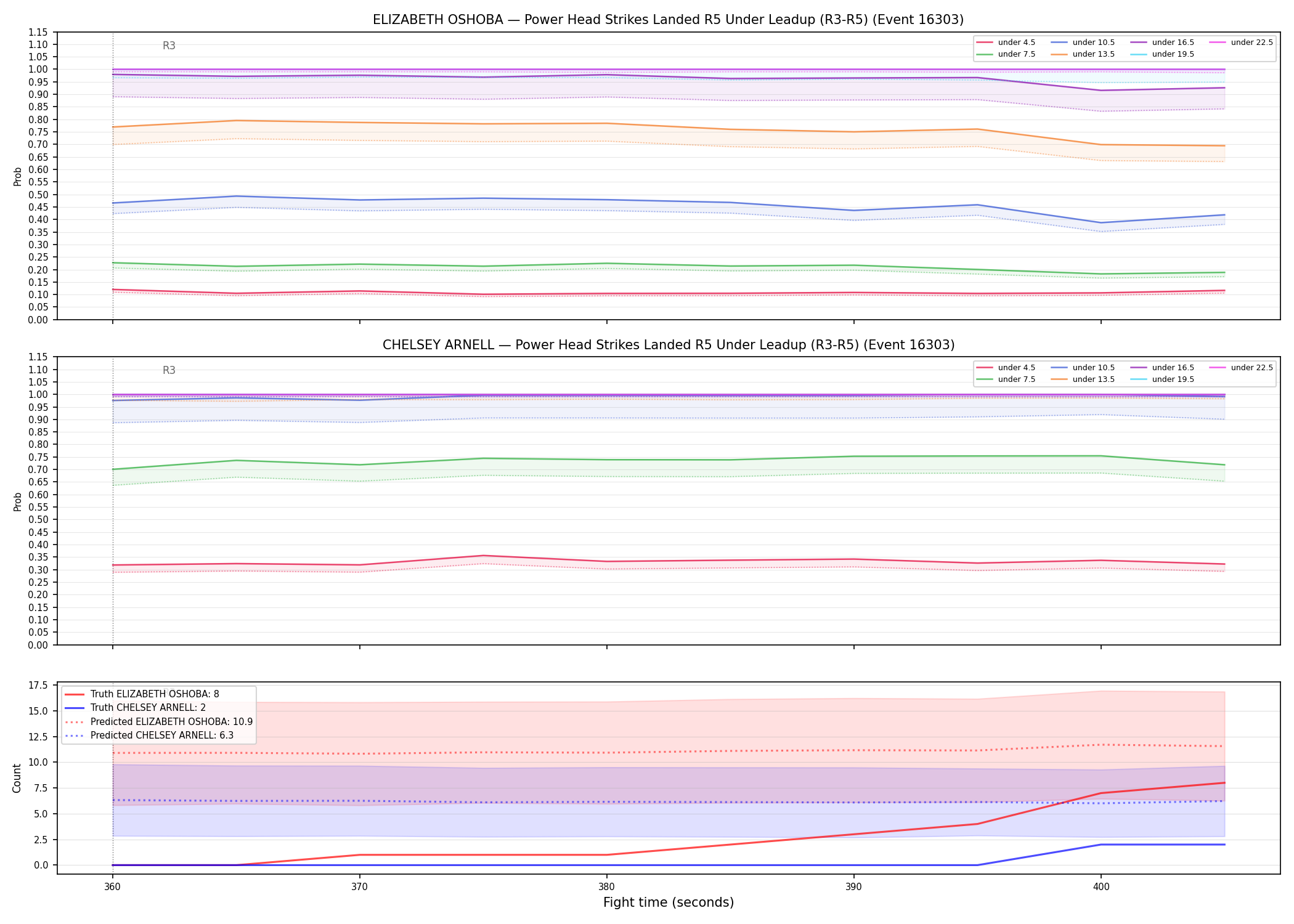The width and height of the screenshot is (1294, 924).
Task: Click the CHELSEY ARNELL chart title
Action: [x=668, y=345]
